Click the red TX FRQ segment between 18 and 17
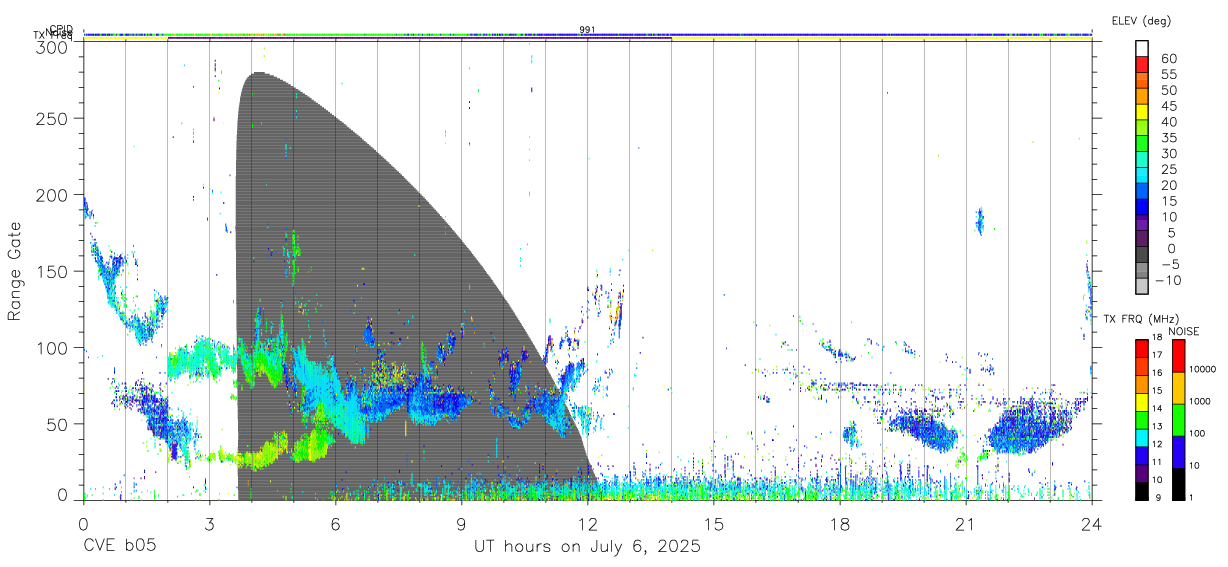This screenshot has width=1228, height=567. [x=1142, y=348]
